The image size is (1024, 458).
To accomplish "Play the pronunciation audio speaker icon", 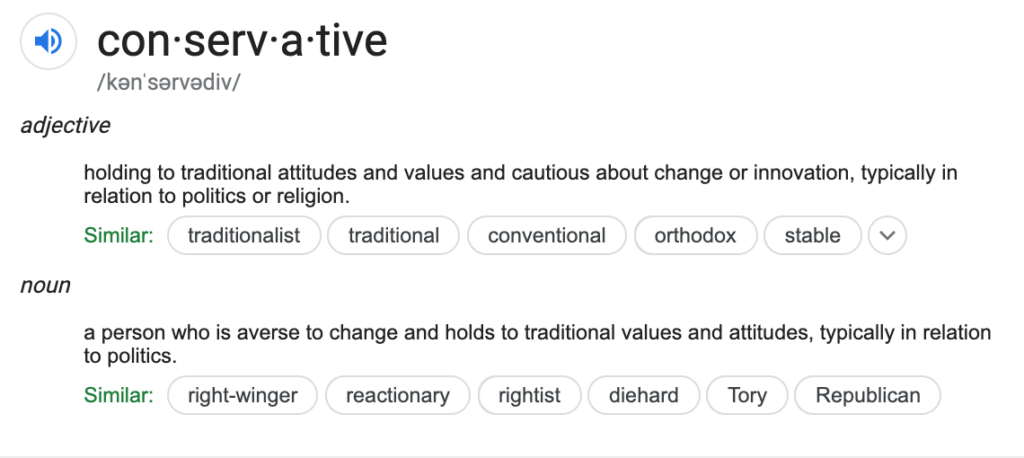I will point(48,41).
